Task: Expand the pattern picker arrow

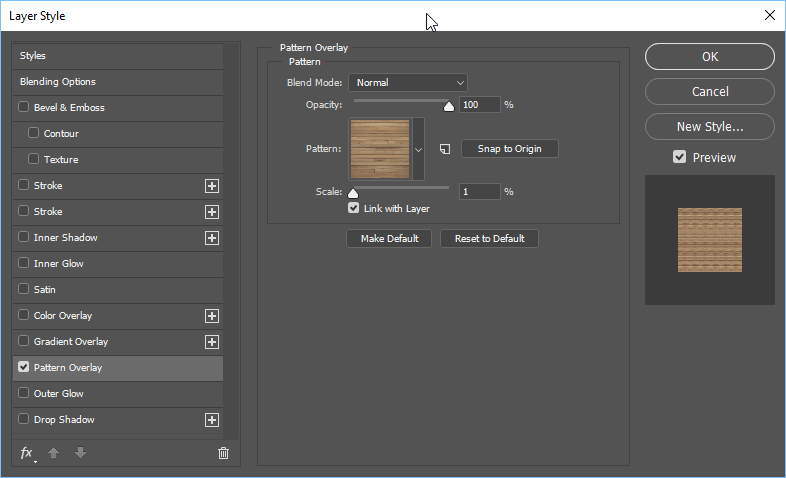Action: pos(419,149)
